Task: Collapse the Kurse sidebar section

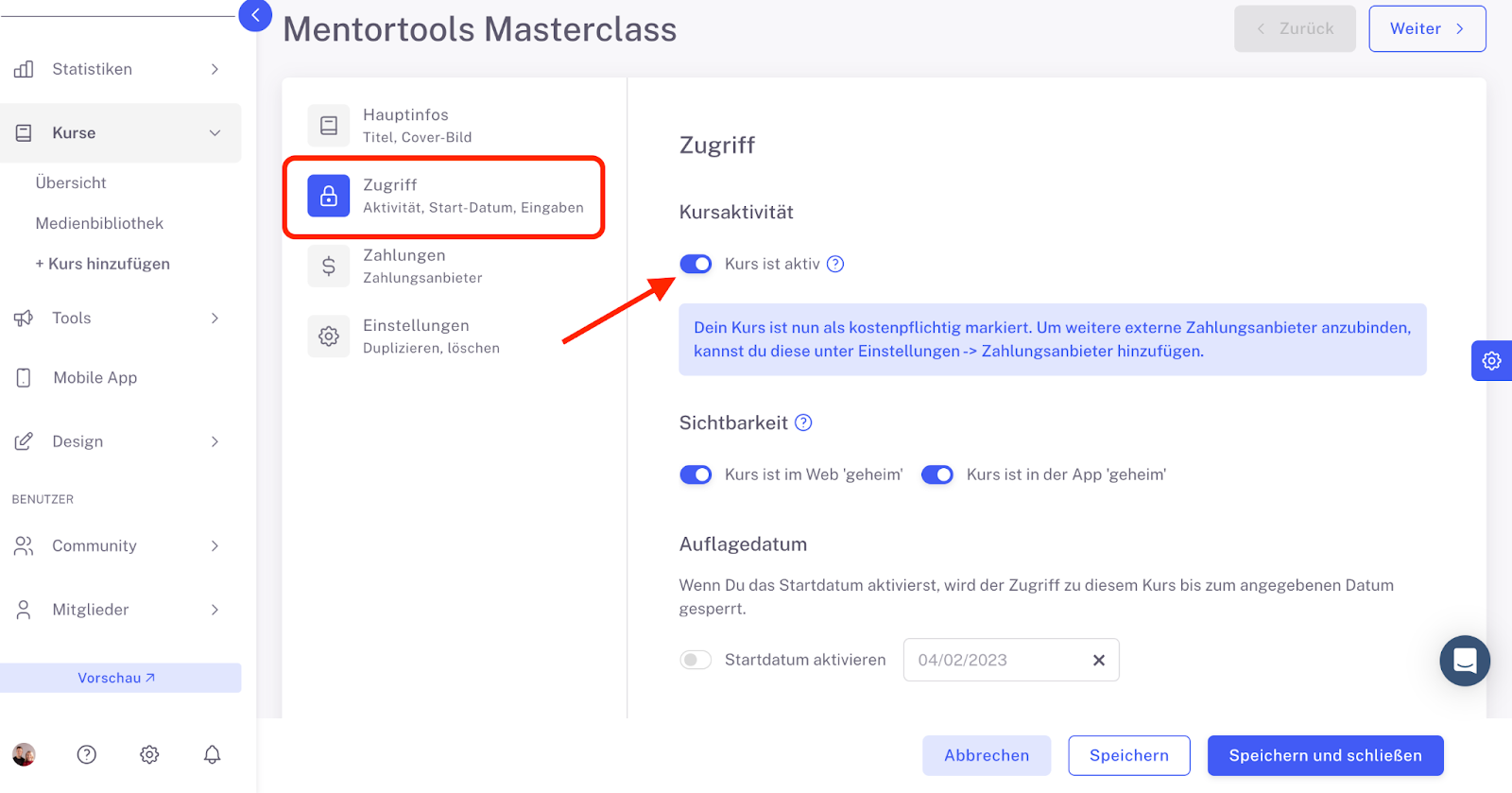Action: point(120,133)
